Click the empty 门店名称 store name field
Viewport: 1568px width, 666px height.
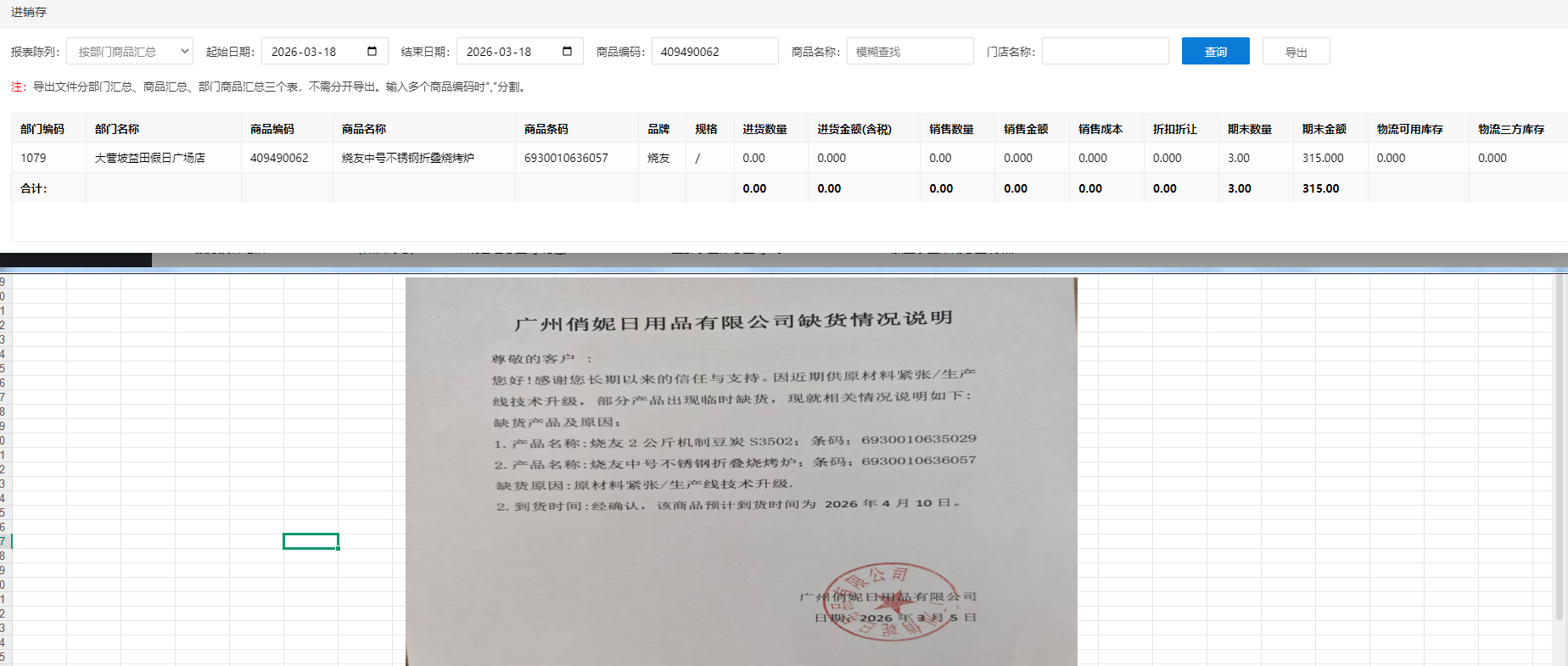(1105, 52)
